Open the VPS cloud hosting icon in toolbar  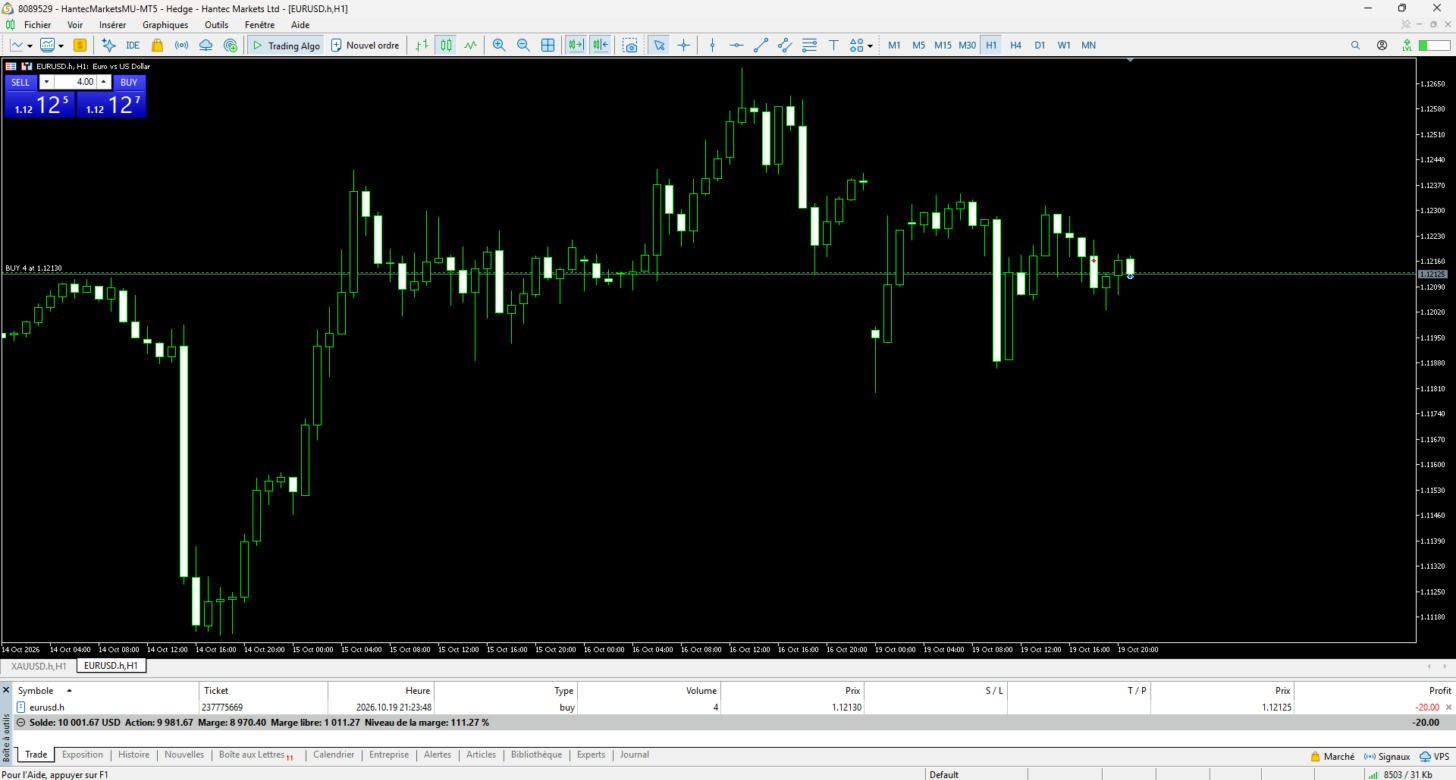tap(206, 45)
